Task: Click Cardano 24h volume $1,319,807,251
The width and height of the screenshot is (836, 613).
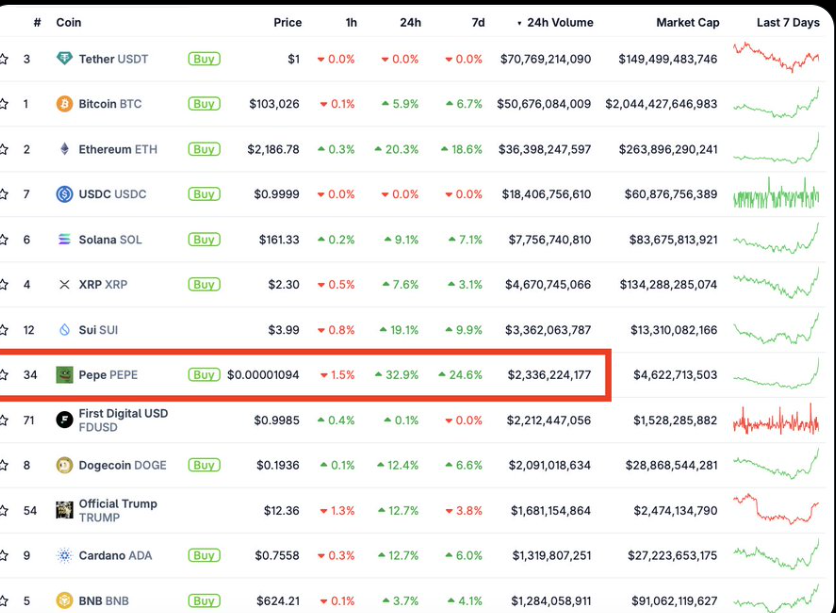Action: 552,555
